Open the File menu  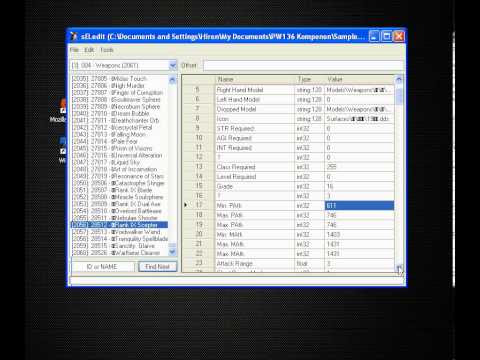[74, 50]
